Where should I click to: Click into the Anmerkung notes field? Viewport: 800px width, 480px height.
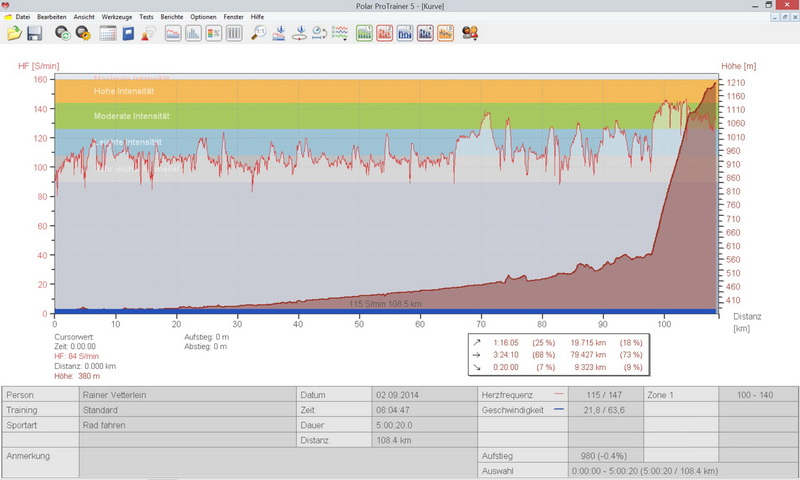[x=270, y=462]
